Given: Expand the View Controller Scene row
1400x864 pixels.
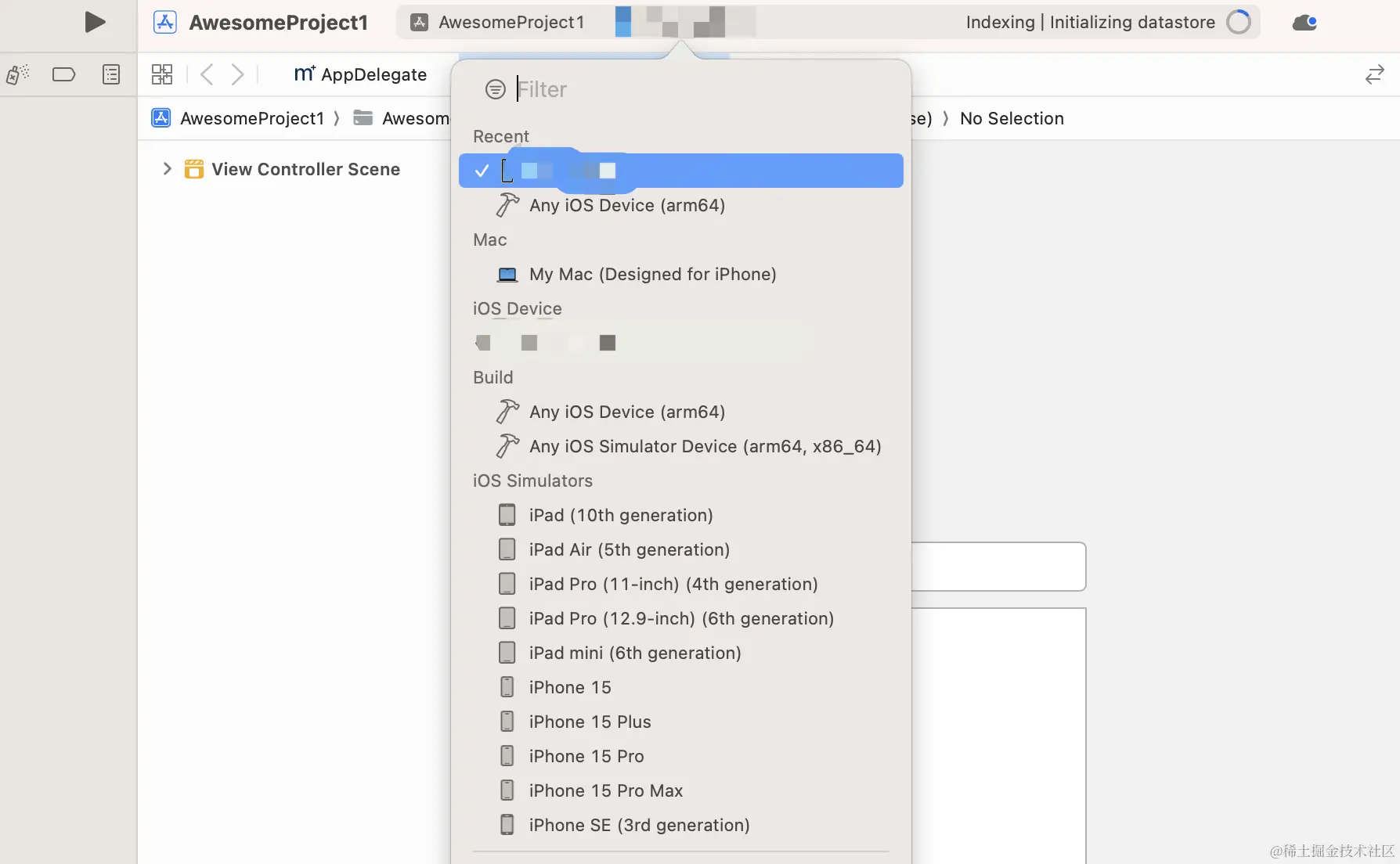Looking at the screenshot, I should pos(166,169).
